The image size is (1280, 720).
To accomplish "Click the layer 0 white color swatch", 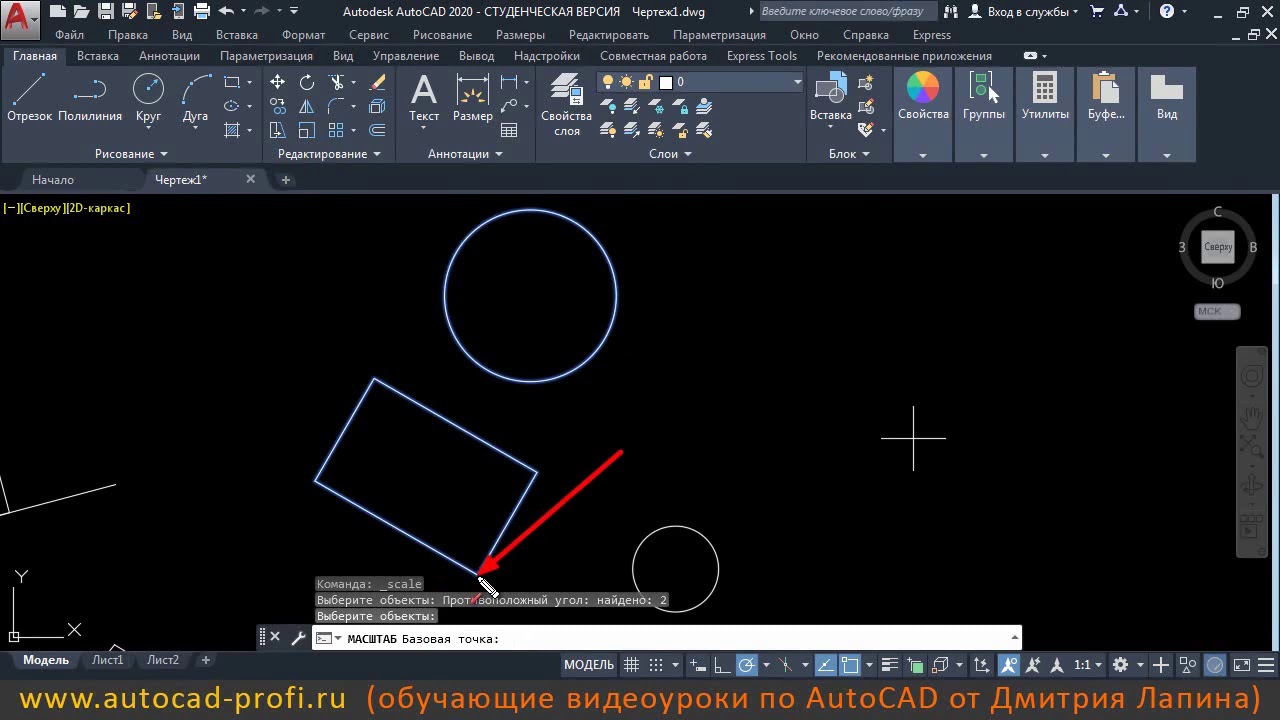I will (666, 82).
